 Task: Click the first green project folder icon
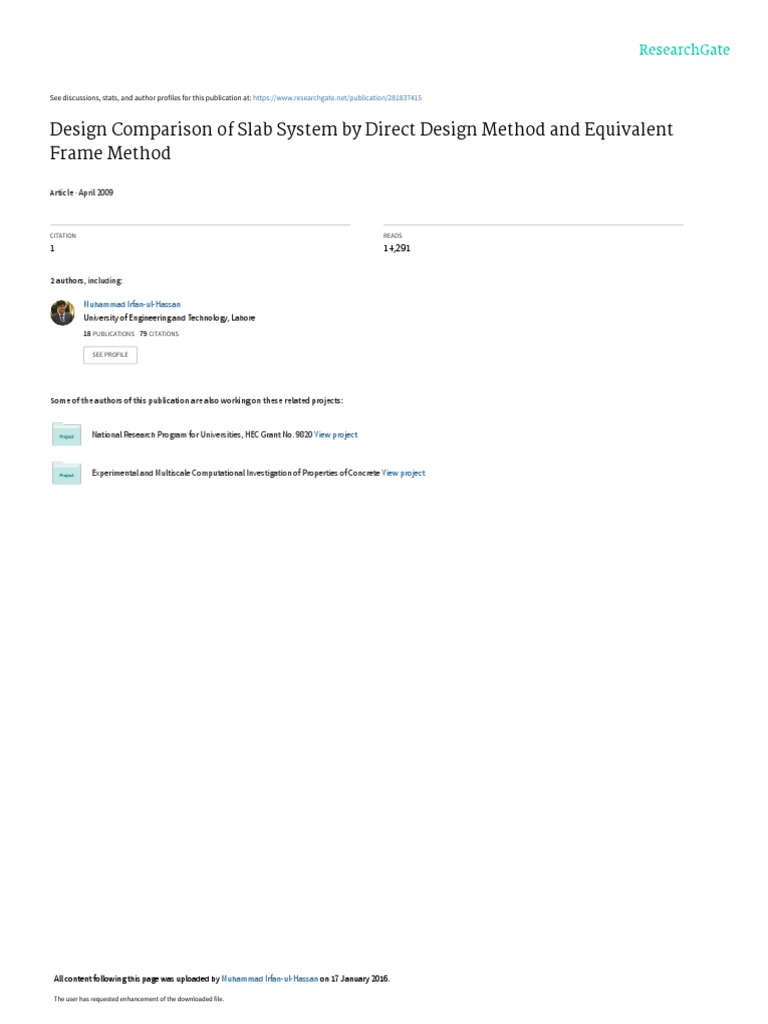67,434
